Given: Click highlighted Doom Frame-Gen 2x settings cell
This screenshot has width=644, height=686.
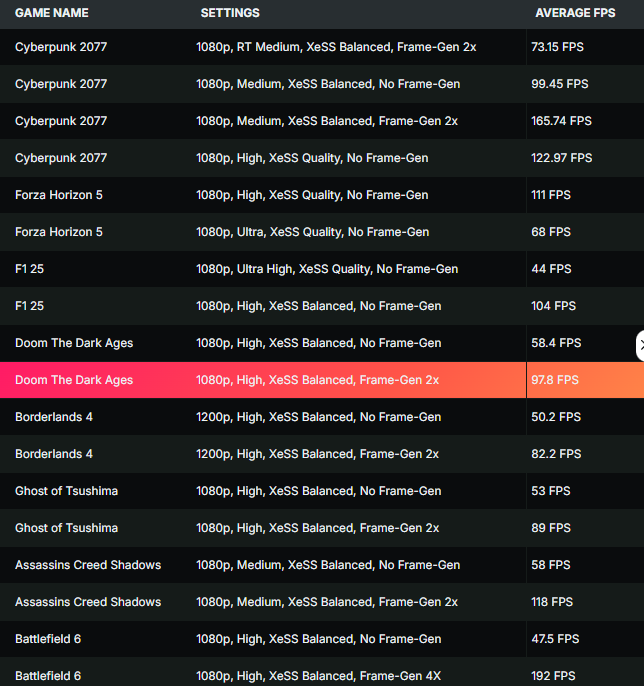Looking at the screenshot, I should point(317,380).
